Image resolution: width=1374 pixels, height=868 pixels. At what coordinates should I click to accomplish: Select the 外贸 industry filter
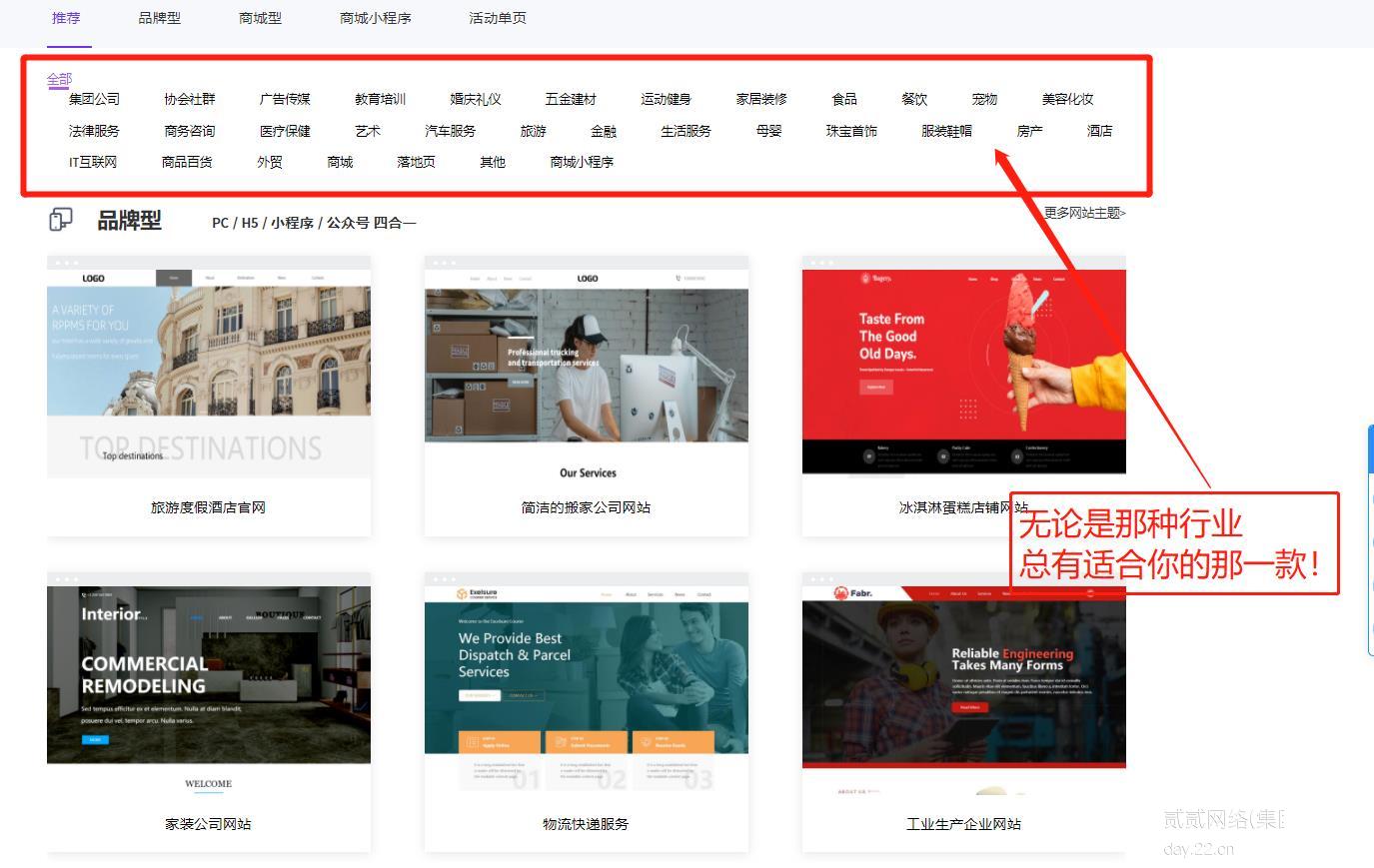[x=270, y=162]
